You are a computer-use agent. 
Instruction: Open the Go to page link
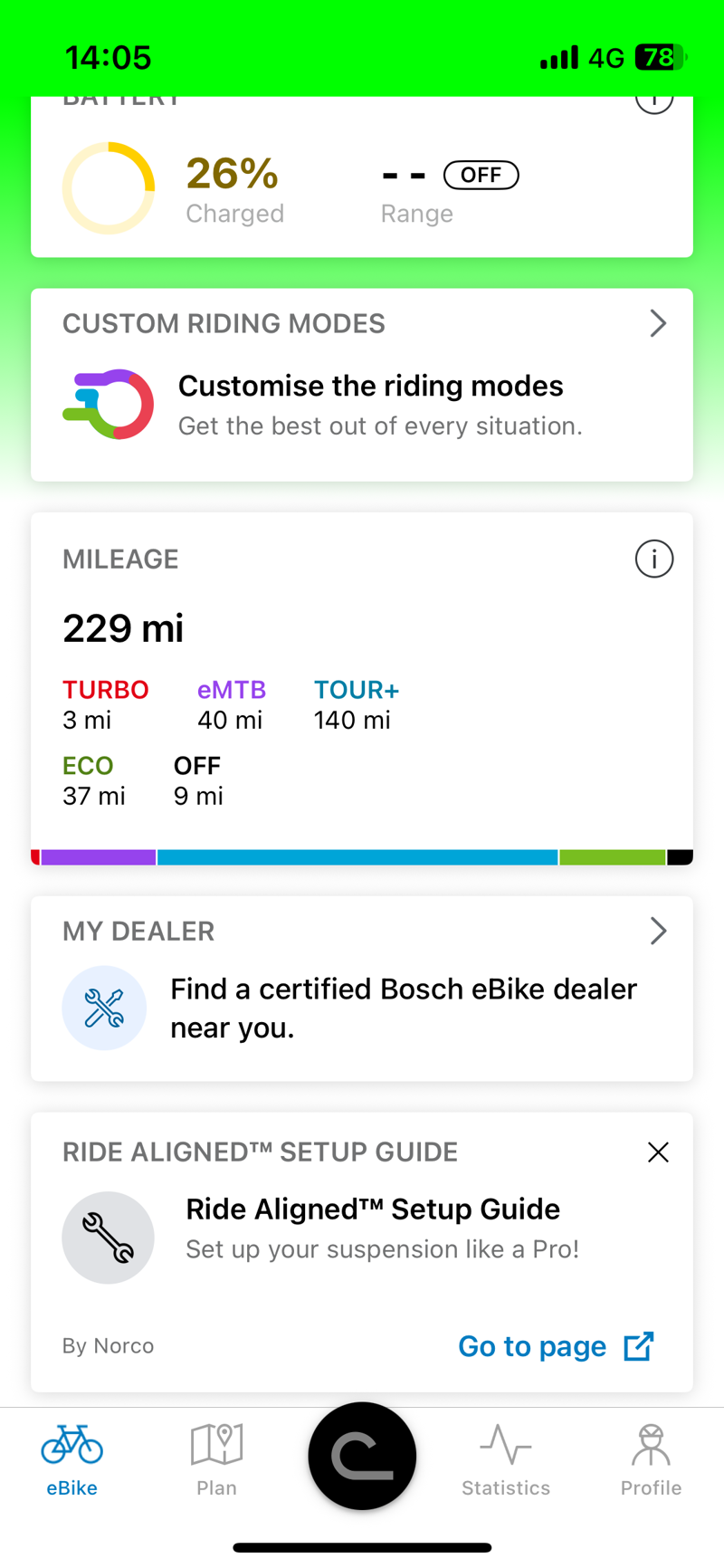click(x=532, y=1346)
